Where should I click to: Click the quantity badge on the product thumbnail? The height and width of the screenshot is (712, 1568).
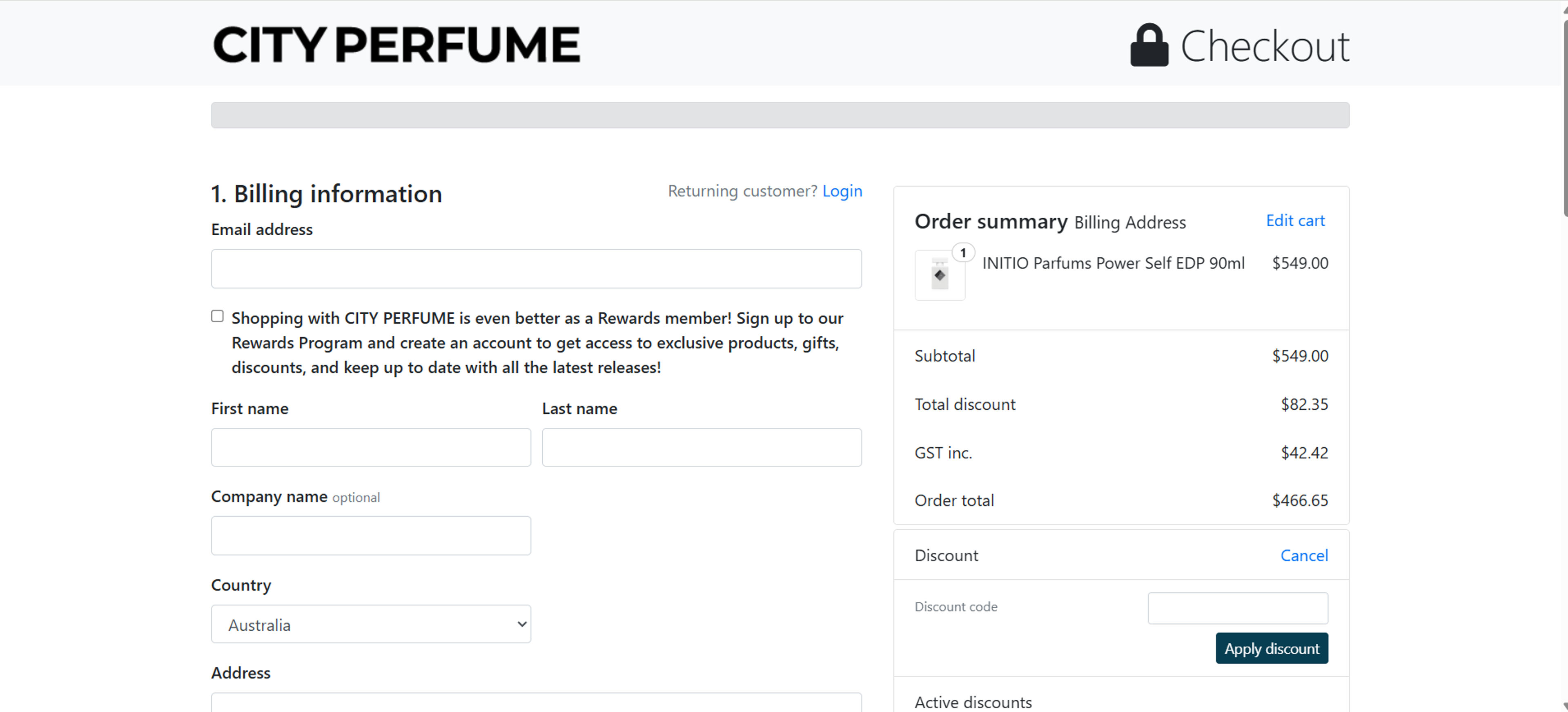963,253
